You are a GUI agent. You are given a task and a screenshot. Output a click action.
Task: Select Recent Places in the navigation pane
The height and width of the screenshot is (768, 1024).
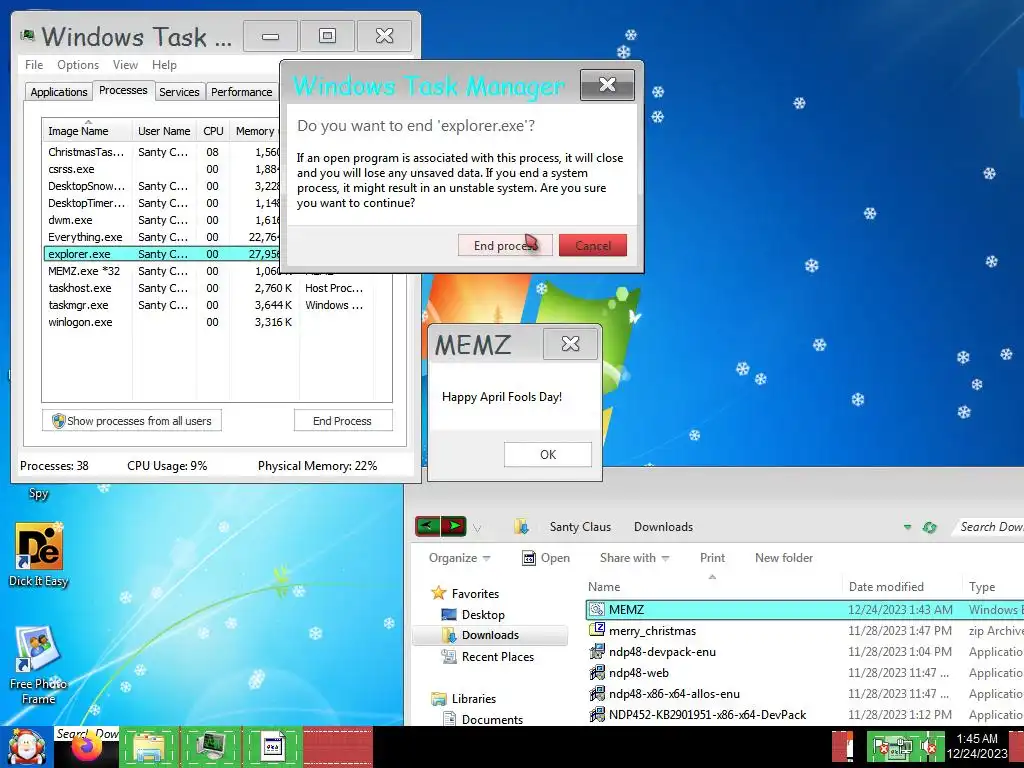(x=498, y=656)
